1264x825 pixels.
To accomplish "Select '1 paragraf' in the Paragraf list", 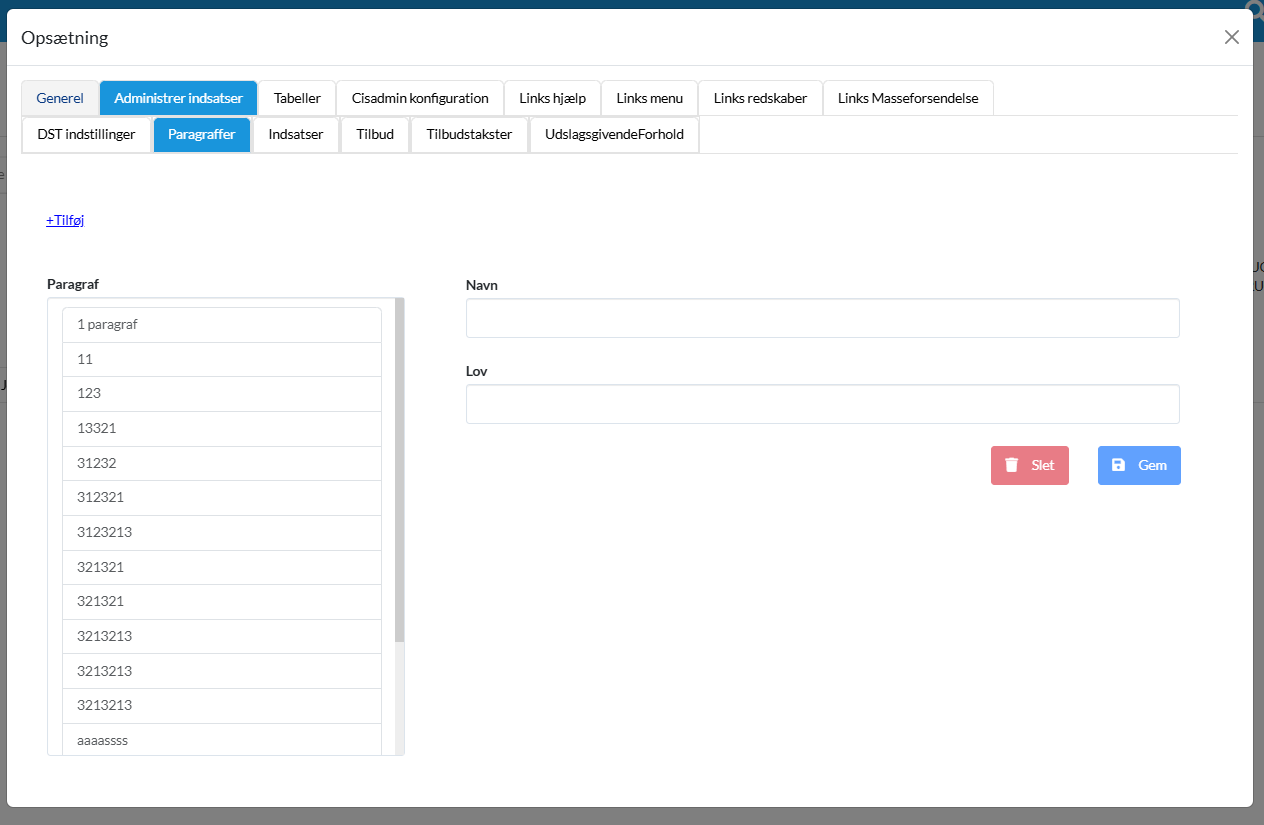I will (222, 325).
